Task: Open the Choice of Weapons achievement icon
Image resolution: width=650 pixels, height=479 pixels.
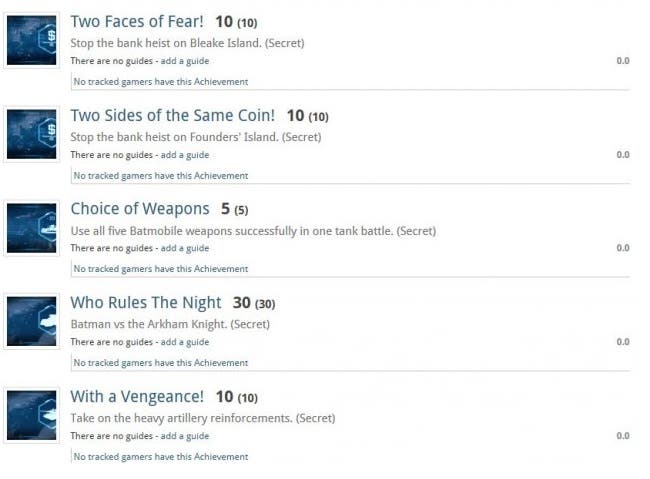Action: (32, 228)
